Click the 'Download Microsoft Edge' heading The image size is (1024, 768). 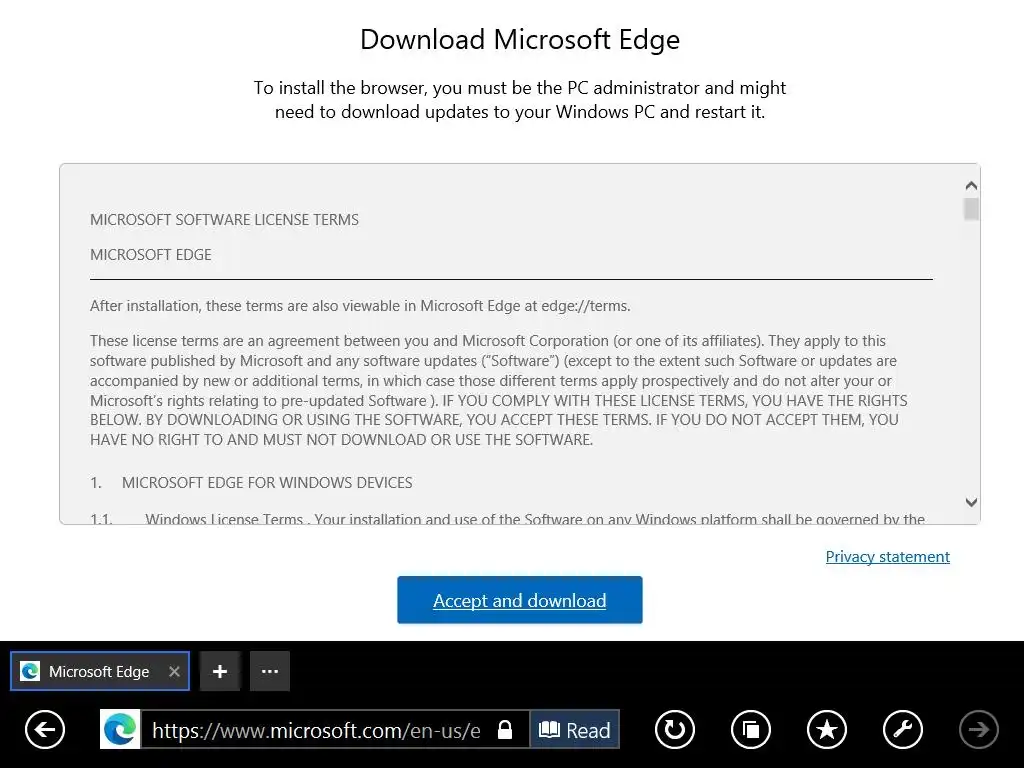tap(520, 39)
